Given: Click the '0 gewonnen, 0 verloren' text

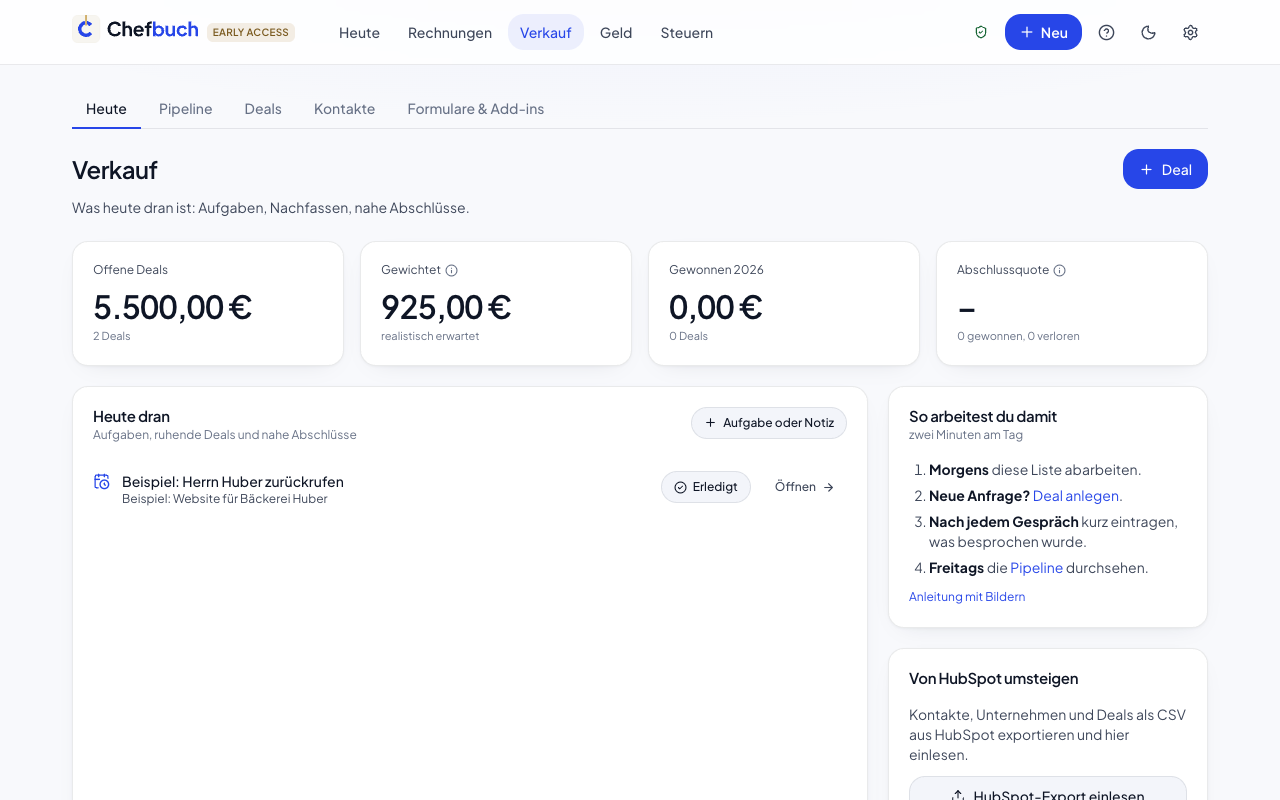Looking at the screenshot, I should 1018,336.
